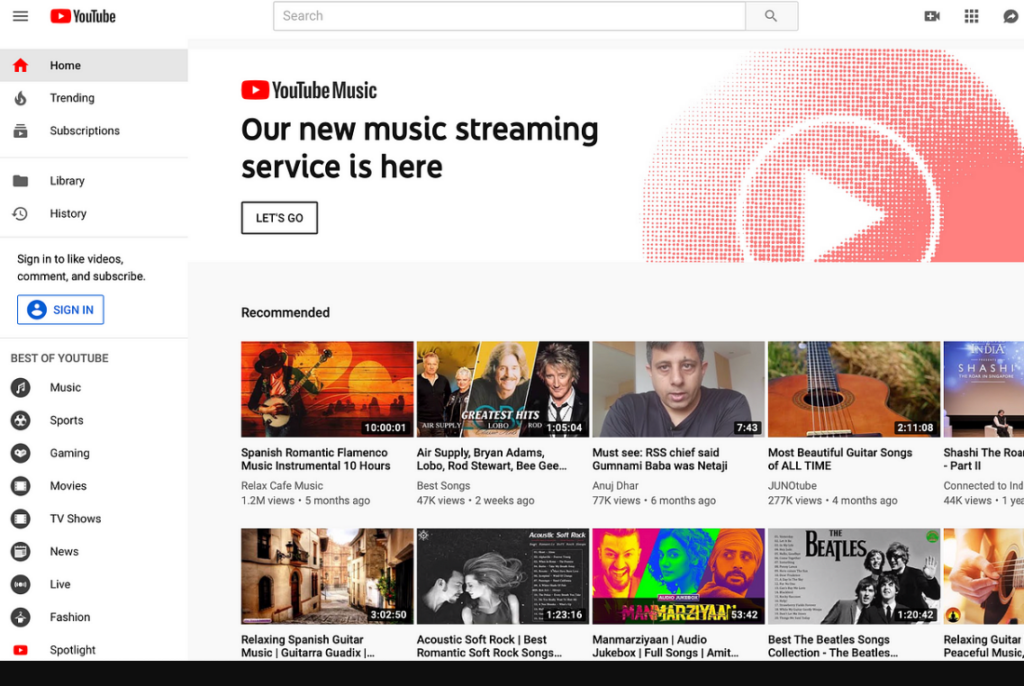This screenshot has height=686, width=1024.
Task: Open Sports category link
Action: pyautogui.click(x=94, y=420)
